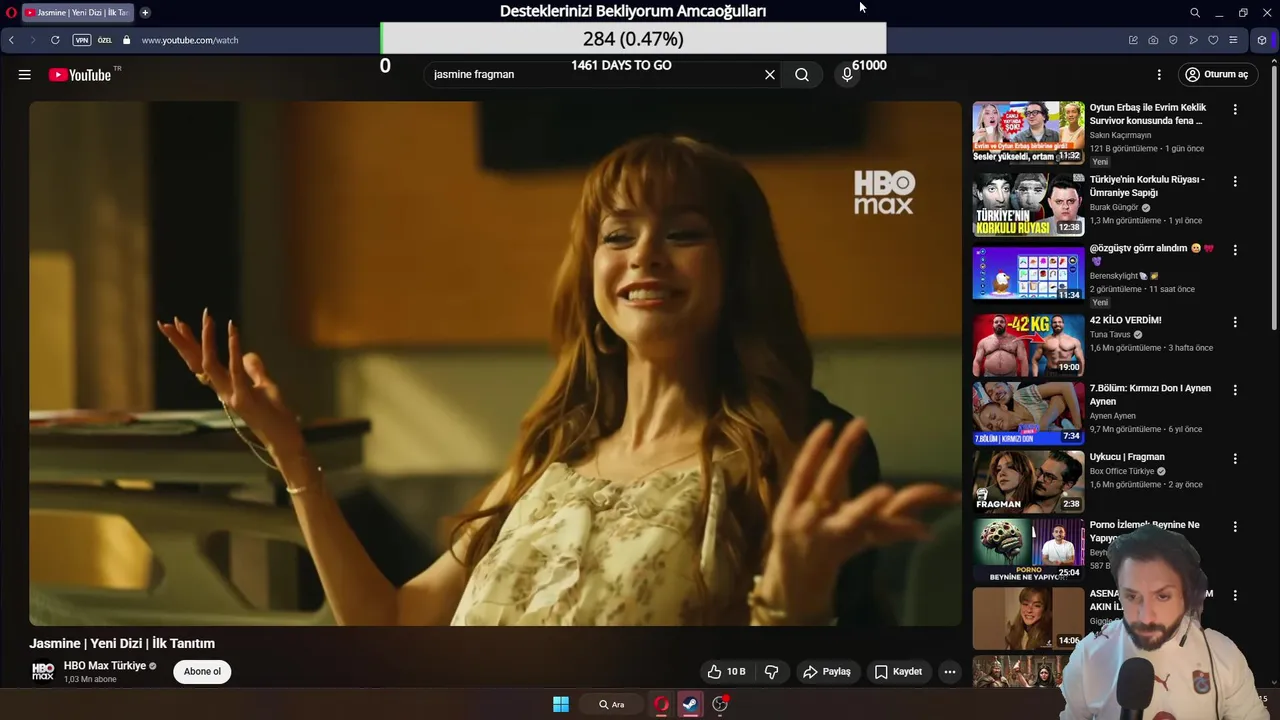Open Opera tab search magnifier

tap(1195, 13)
